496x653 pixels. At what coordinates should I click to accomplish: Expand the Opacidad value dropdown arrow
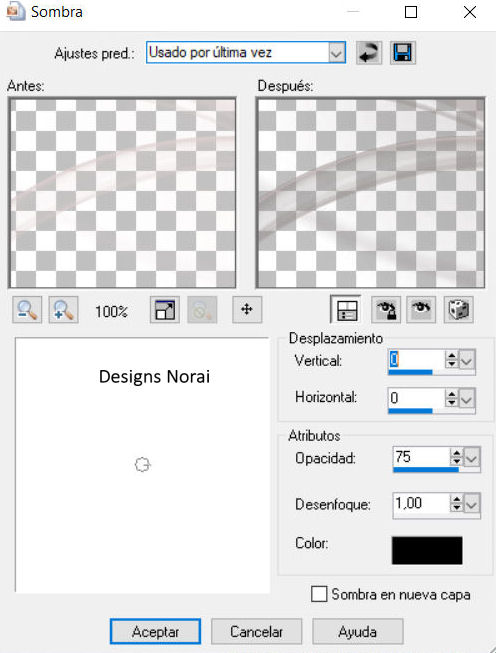[472, 459]
